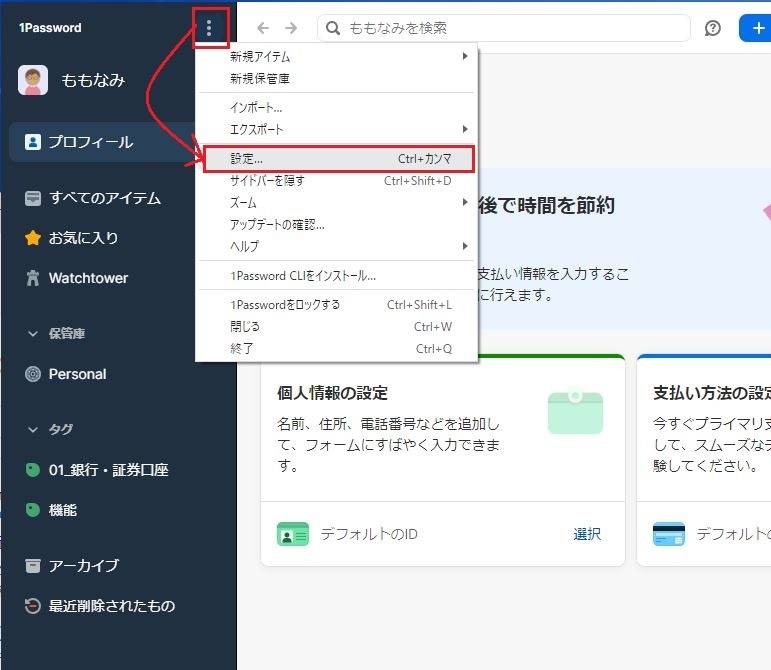Select 1Passwordをロックする menu entry

click(337, 305)
